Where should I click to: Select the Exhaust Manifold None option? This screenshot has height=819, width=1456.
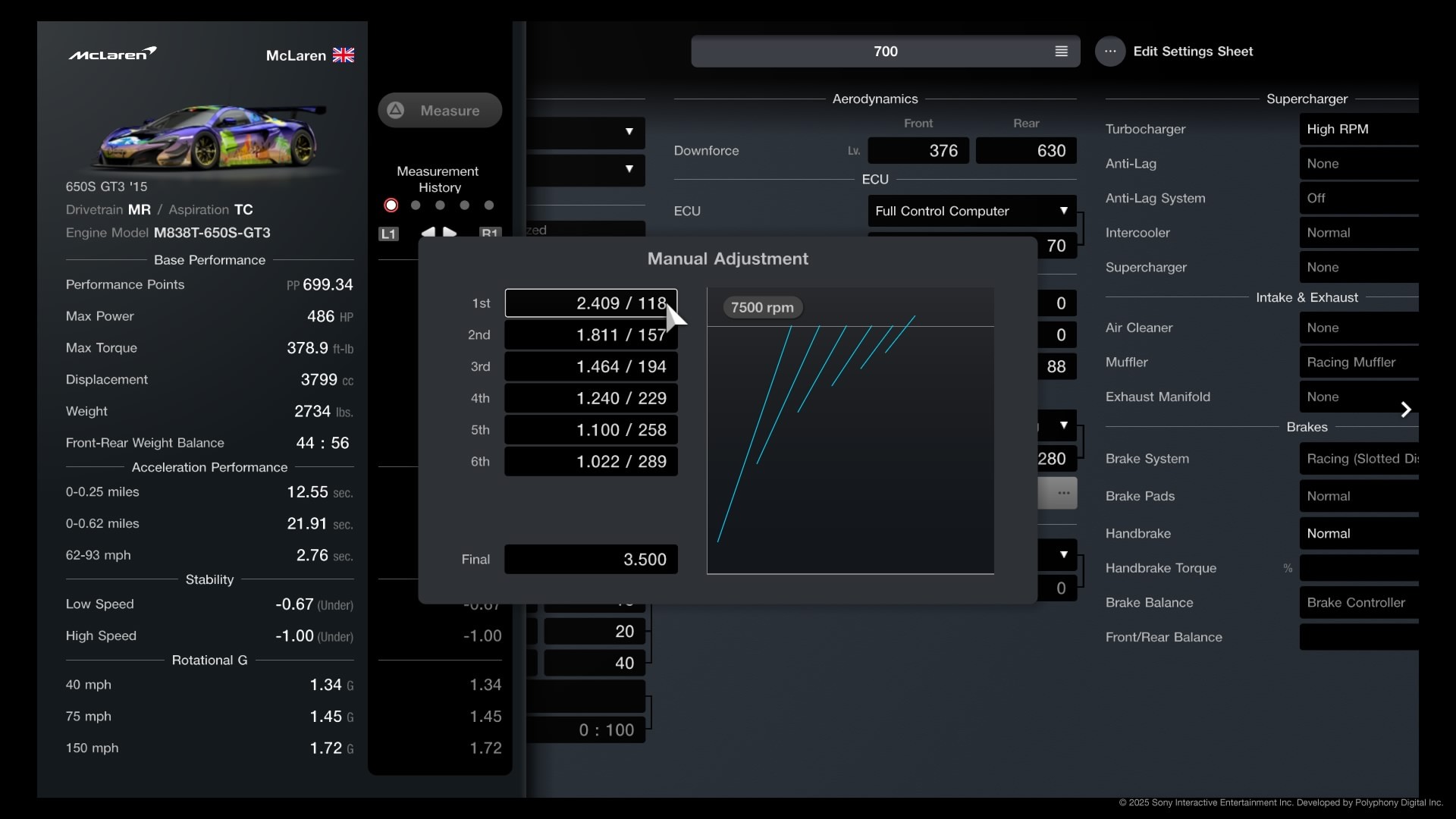click(1359, 397)
